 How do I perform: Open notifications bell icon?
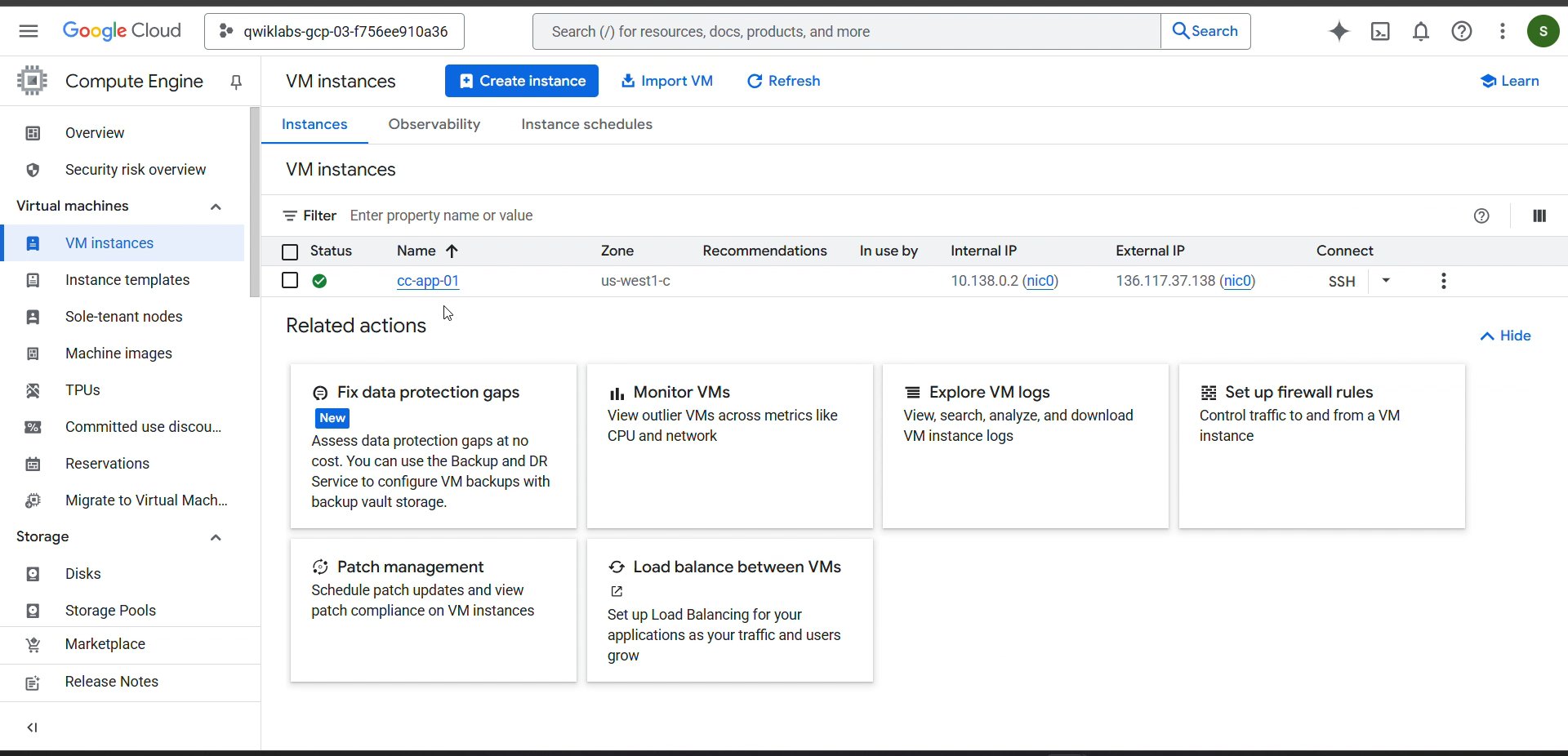tap(1421, 31)
